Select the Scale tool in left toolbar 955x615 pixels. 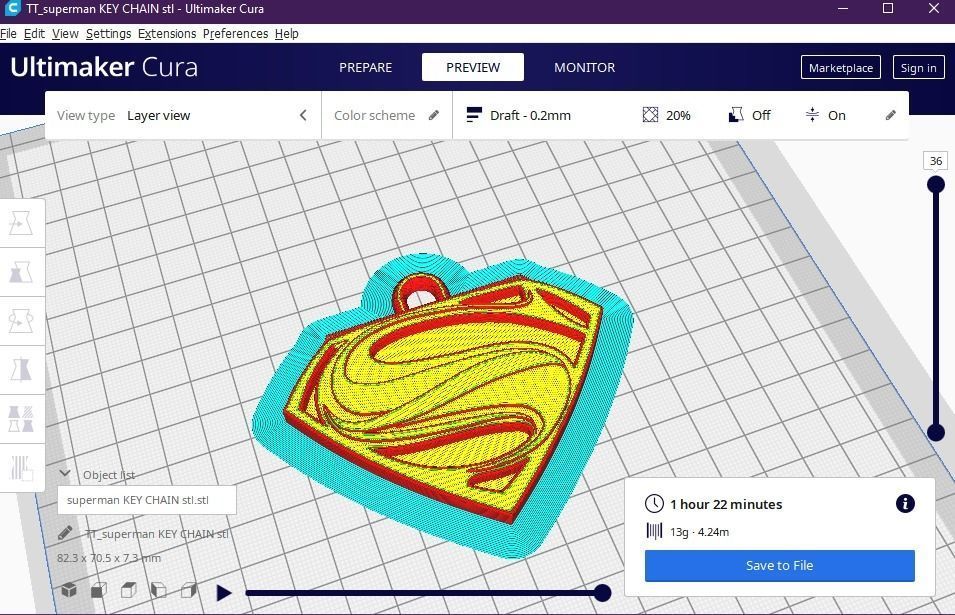pos(21,272)
